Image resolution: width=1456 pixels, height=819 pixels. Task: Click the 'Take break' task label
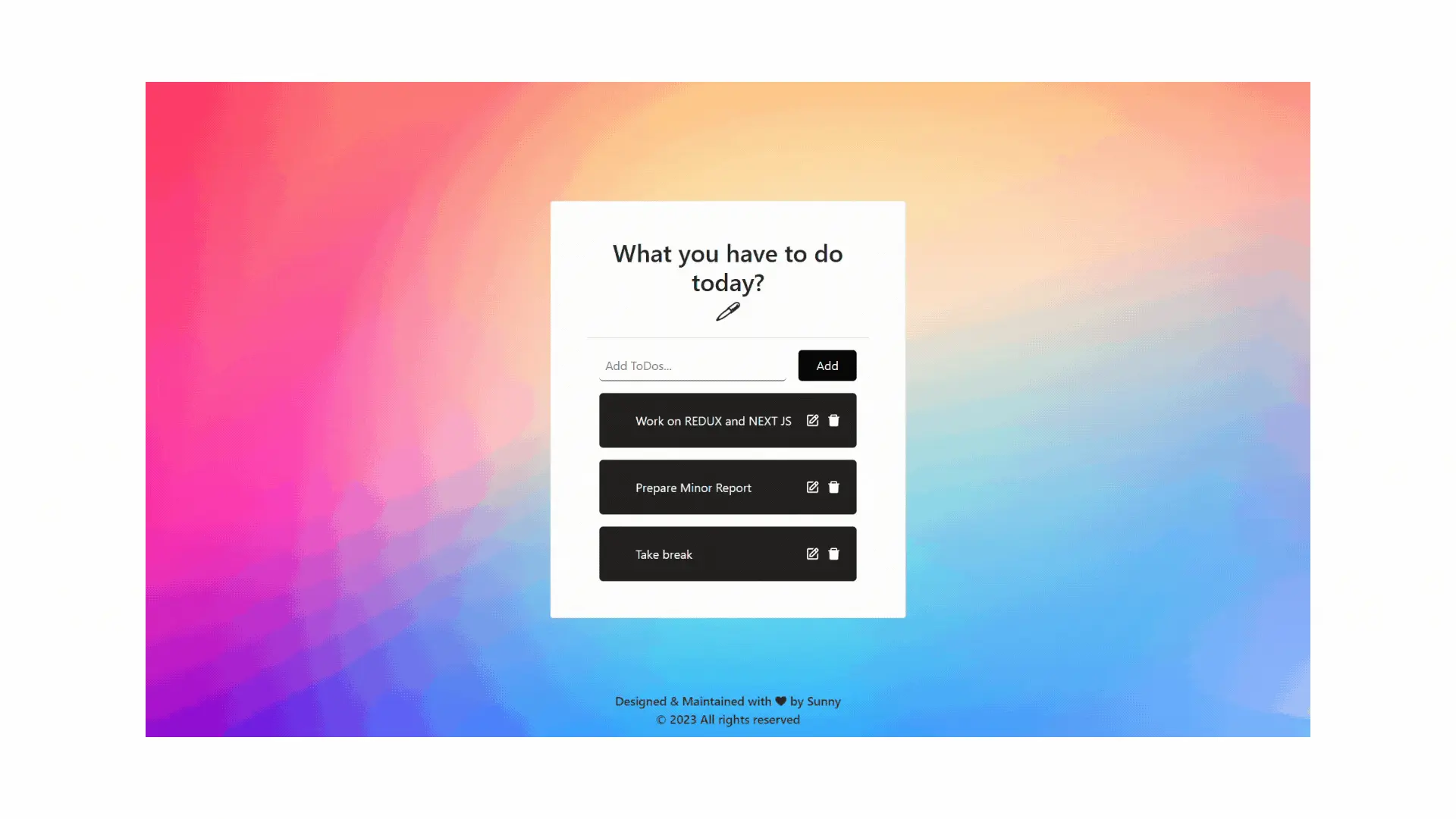click(x=664, y=554)
